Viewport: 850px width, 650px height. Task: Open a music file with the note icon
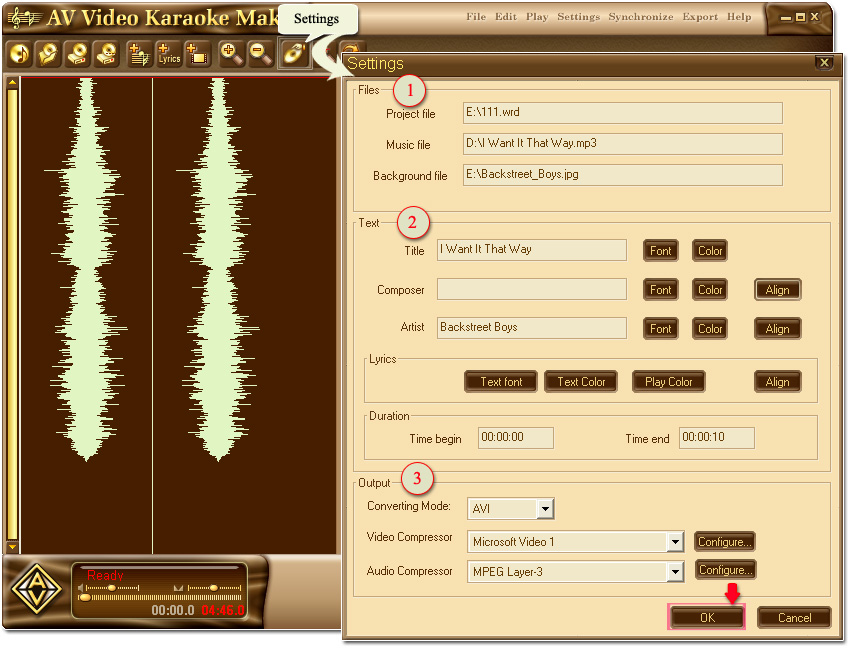(x=18, y=55)
